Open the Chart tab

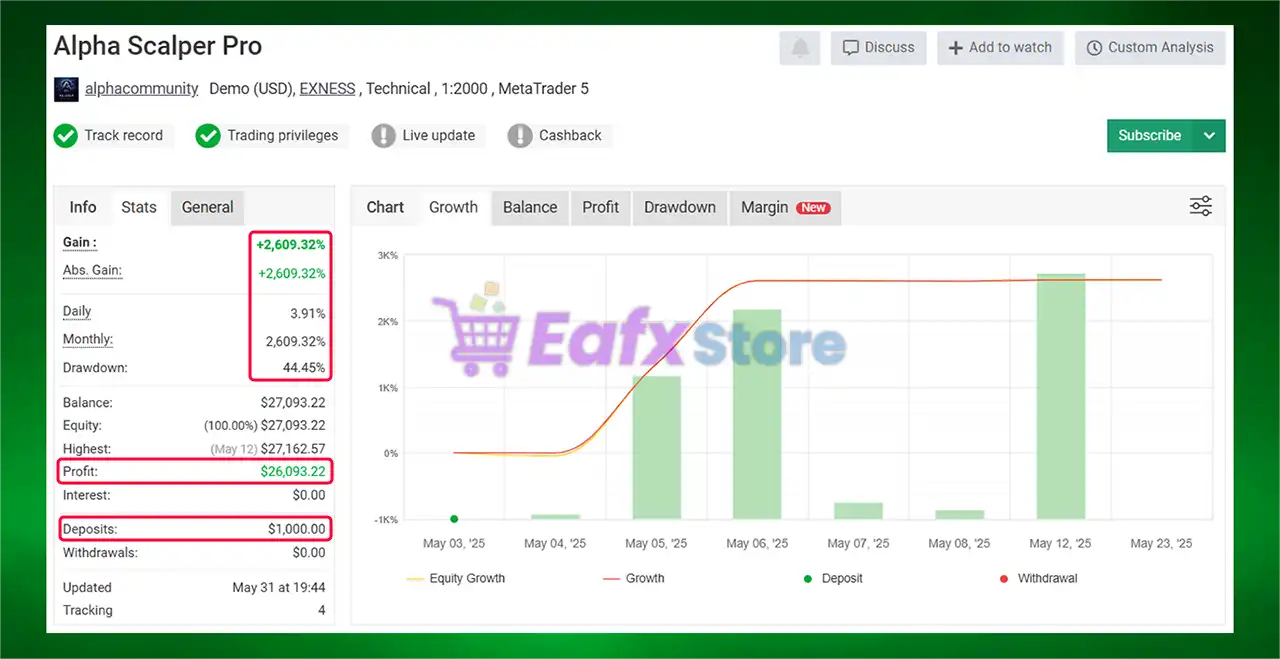385,207
